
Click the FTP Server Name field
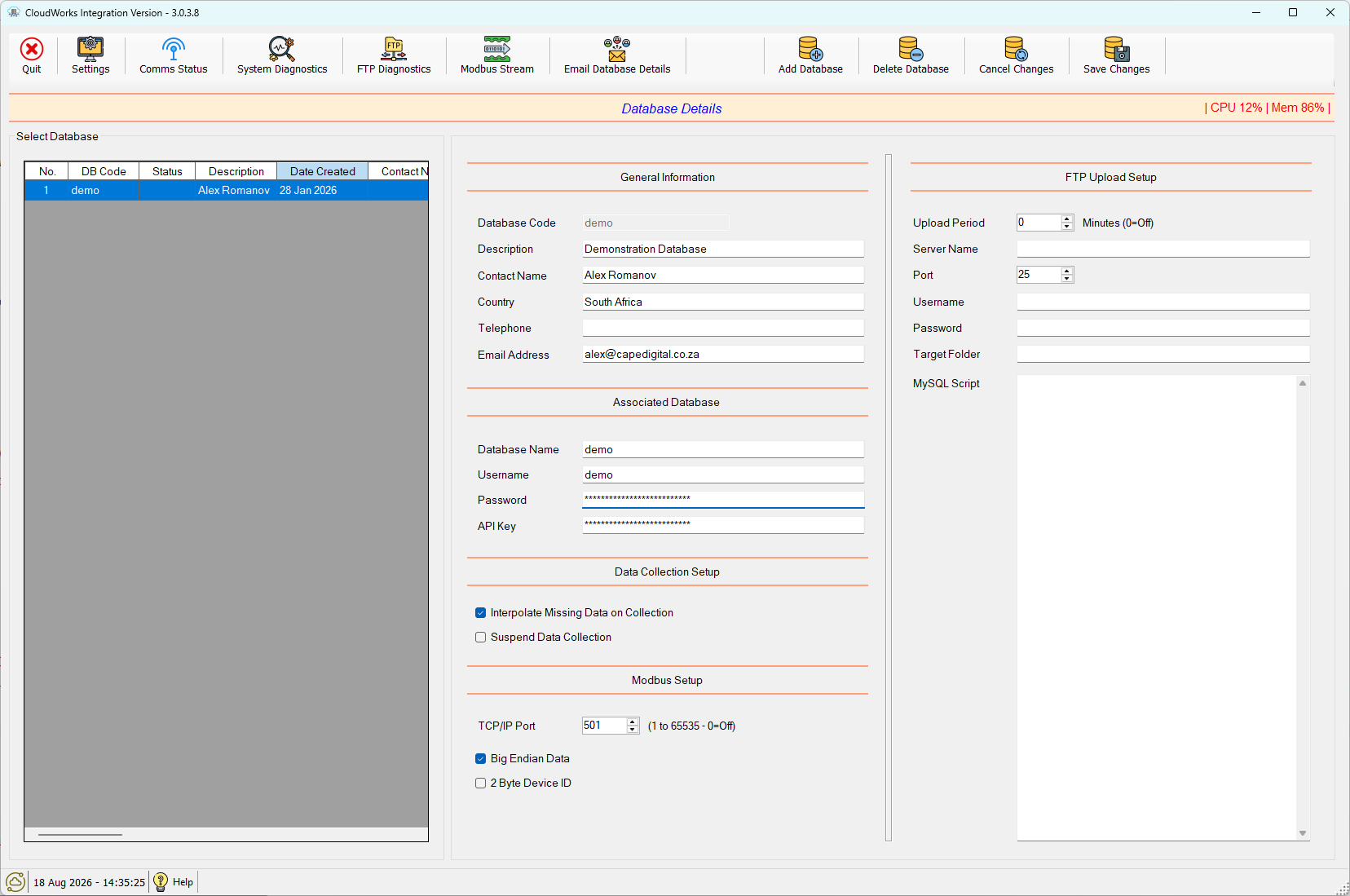(x=1163, y=249)
